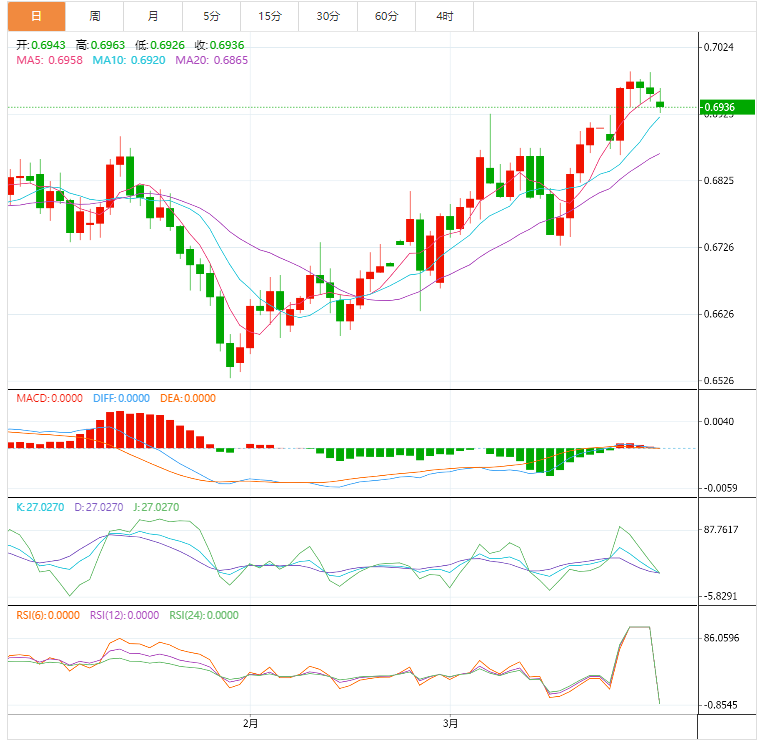
Task: Click the MA20 indicator label
Action: click(211, 61)
